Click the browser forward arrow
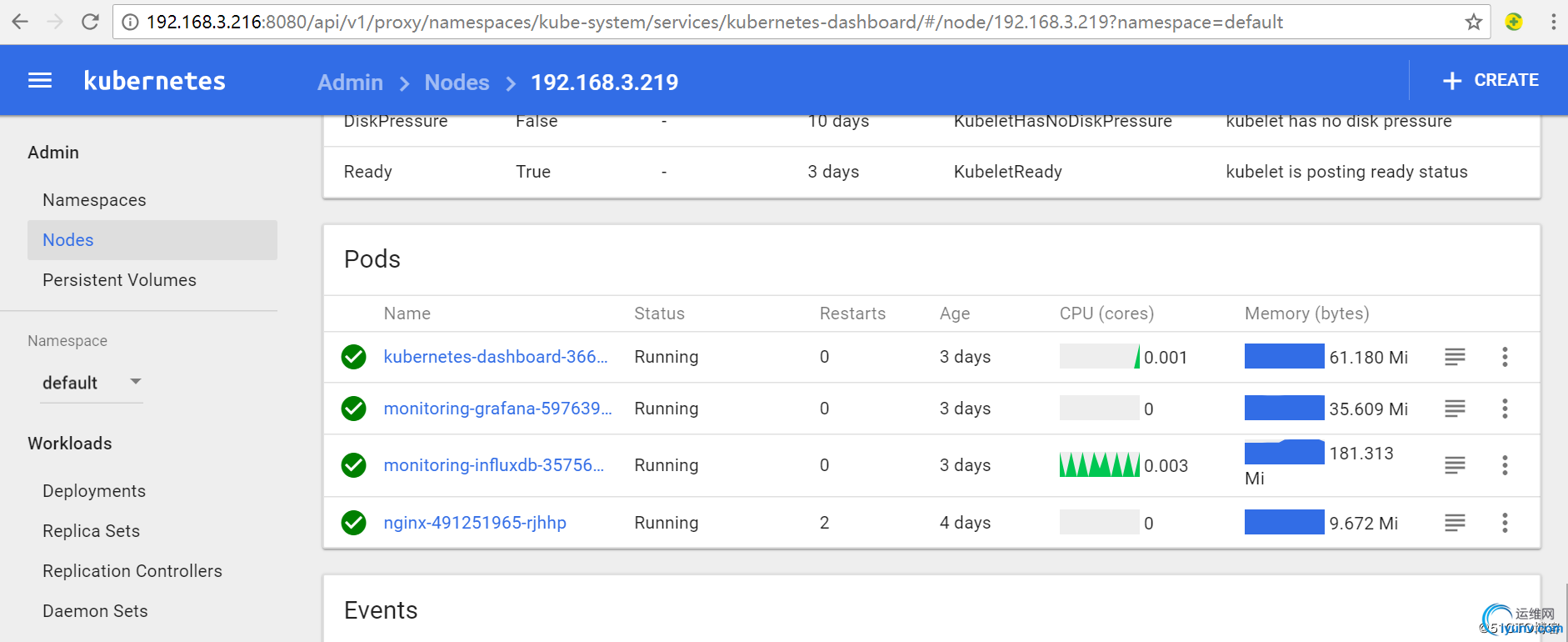The image size is (1568, 642). coord(55,22)
